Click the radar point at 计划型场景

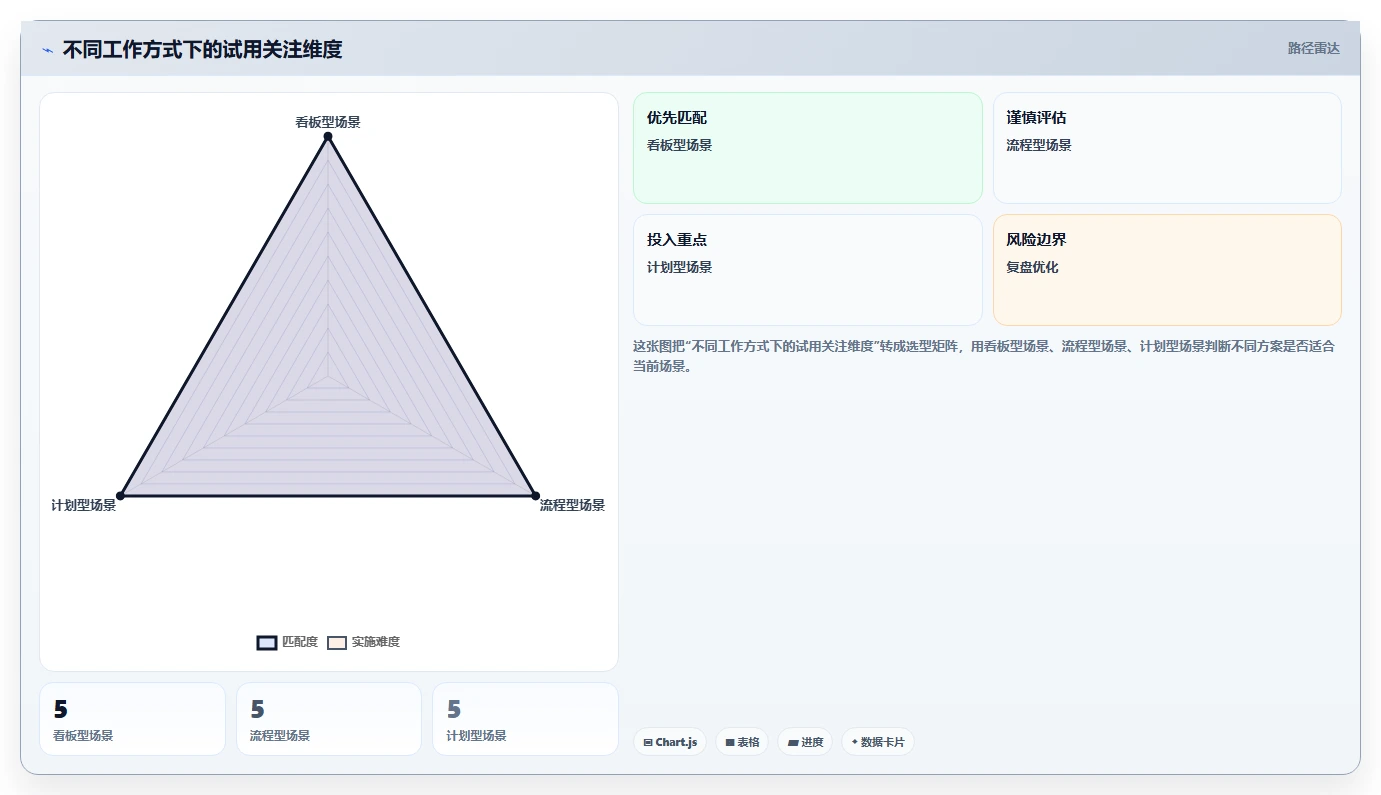[120, 495]
